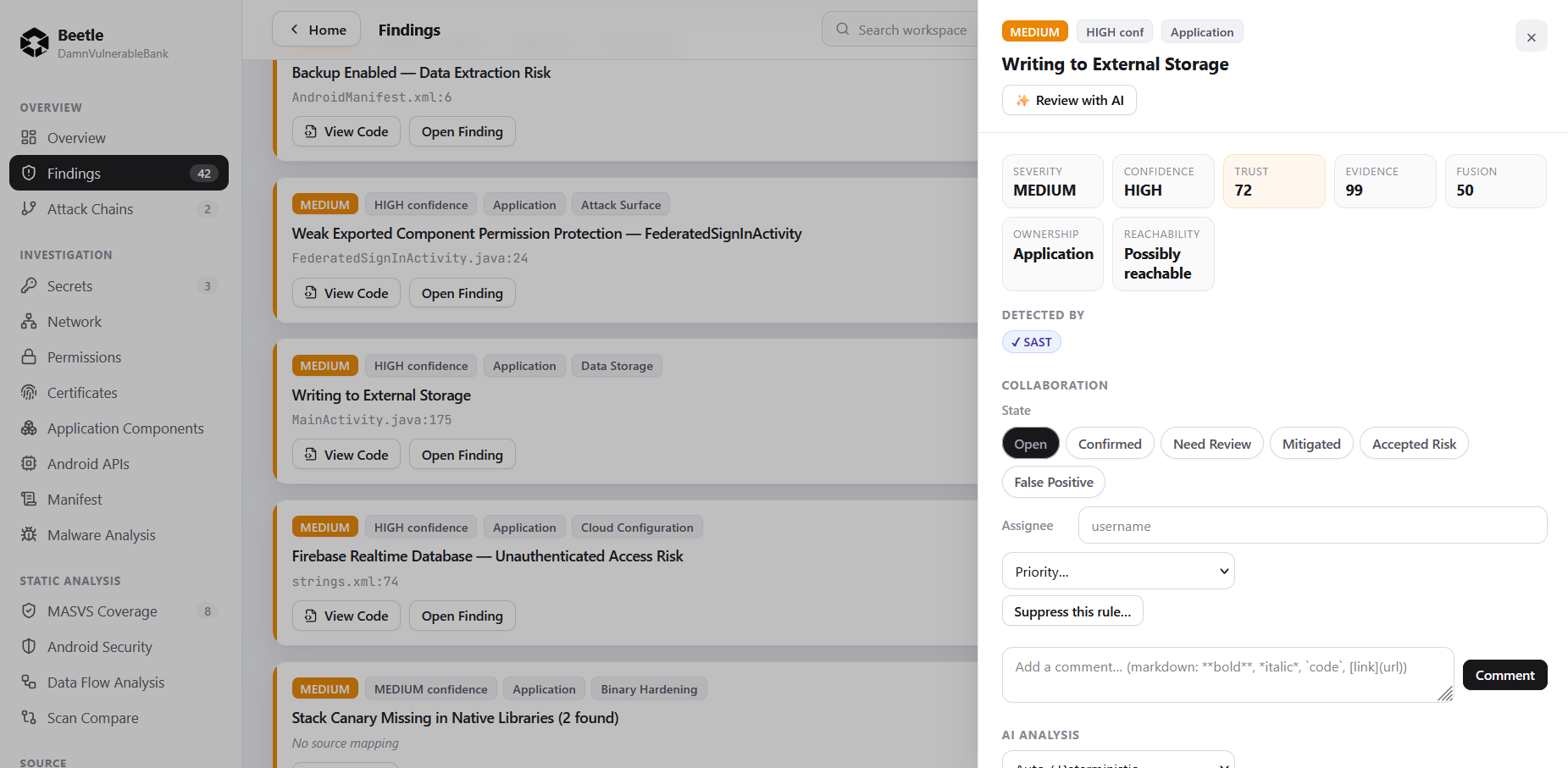Viewport: 1568px width, 768px height.
Task: Click the Assignee username field
Action: (1312, 526)
